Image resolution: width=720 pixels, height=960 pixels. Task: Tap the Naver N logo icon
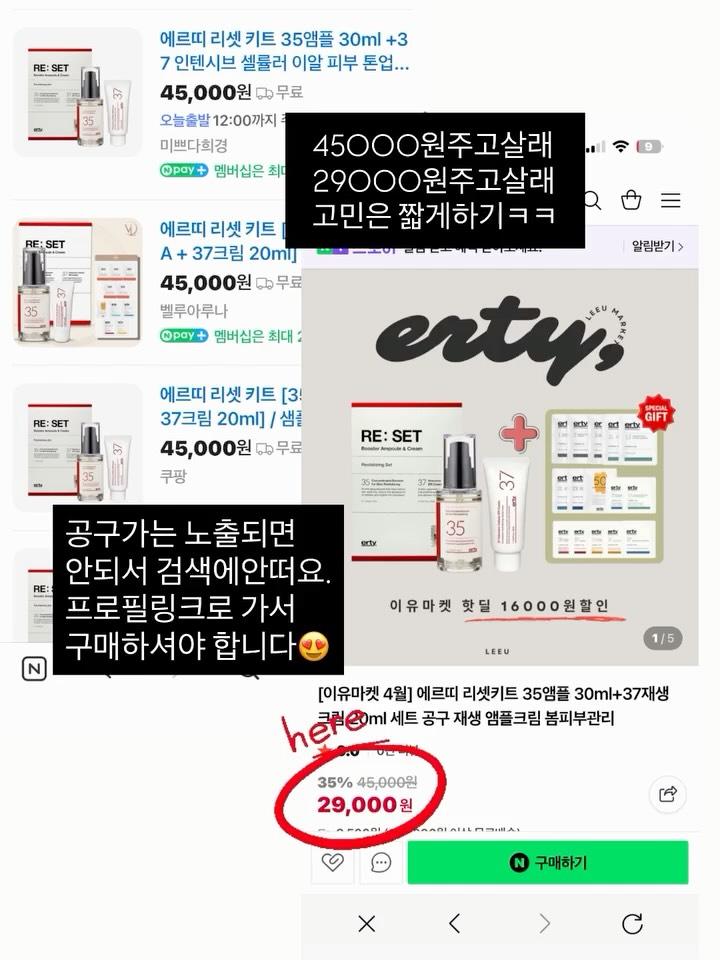pyautogui.click(x=34, y=669)
